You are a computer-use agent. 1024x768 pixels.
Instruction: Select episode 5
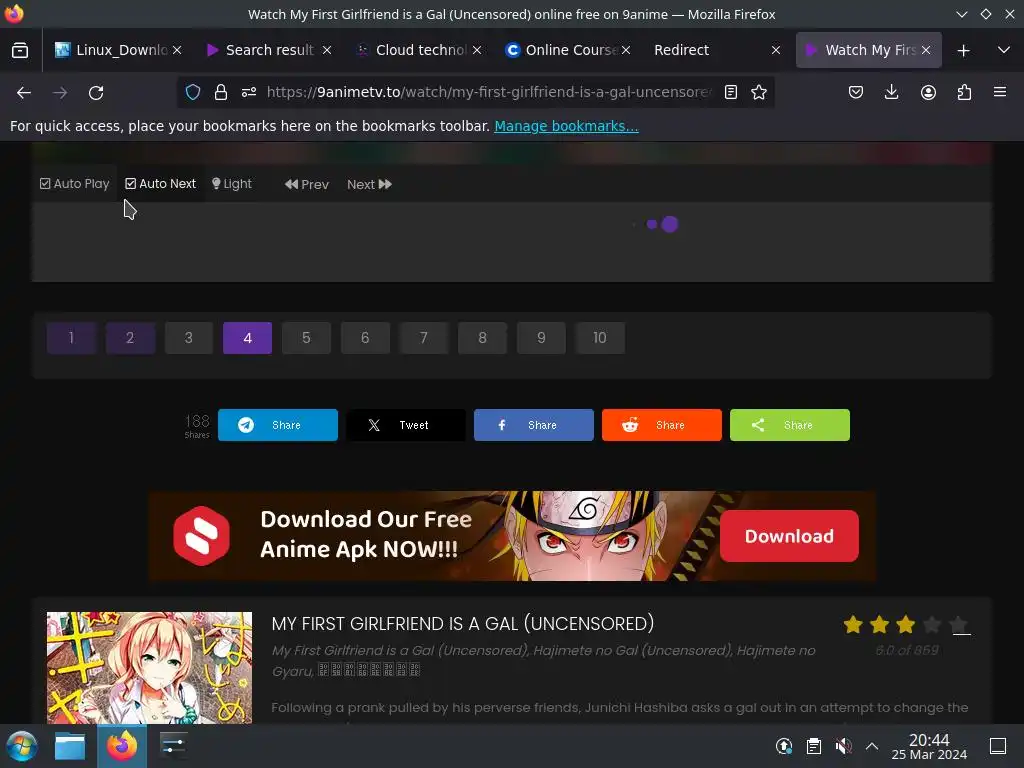[x=306, y=338]
